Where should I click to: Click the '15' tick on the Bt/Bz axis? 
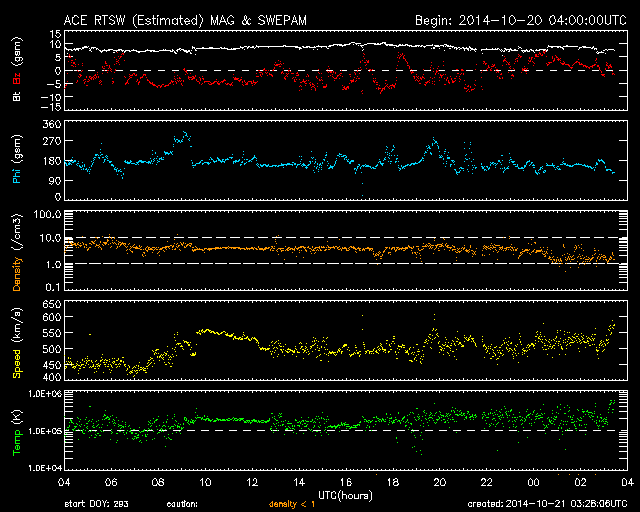pyautogui.click(x=56, y=34)
